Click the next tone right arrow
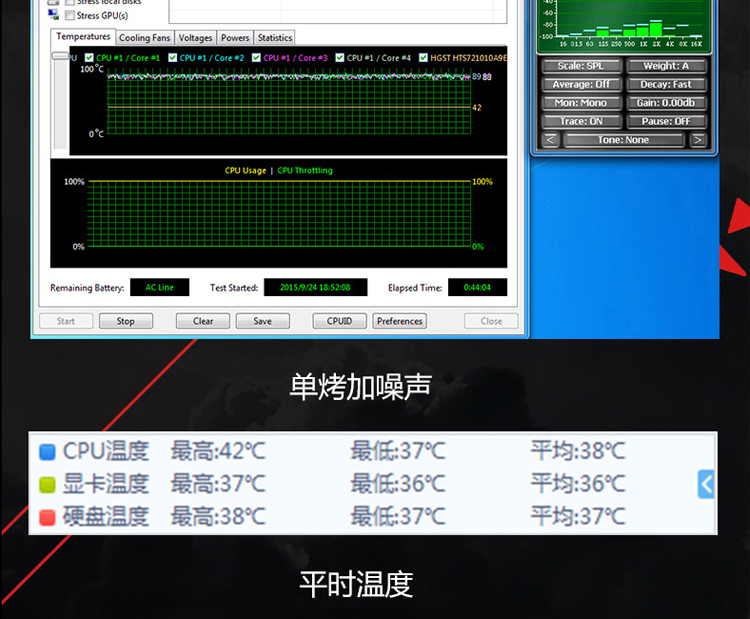Image resolution: width=750 pixels, height=619 pixels. (x=698, y=140)
